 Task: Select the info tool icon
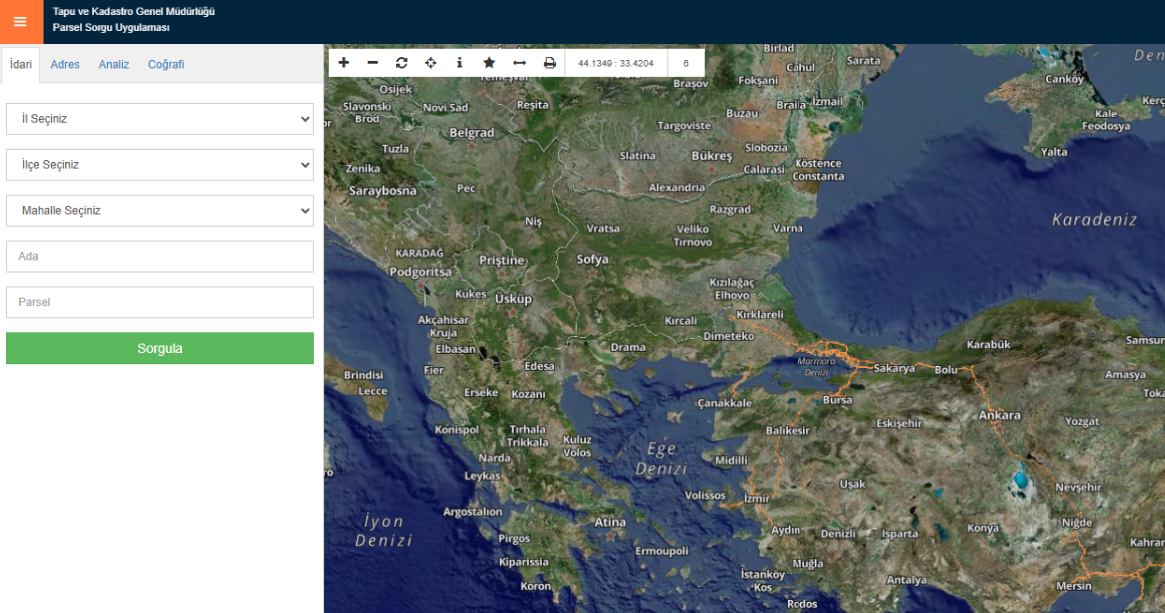coord(459,63)
